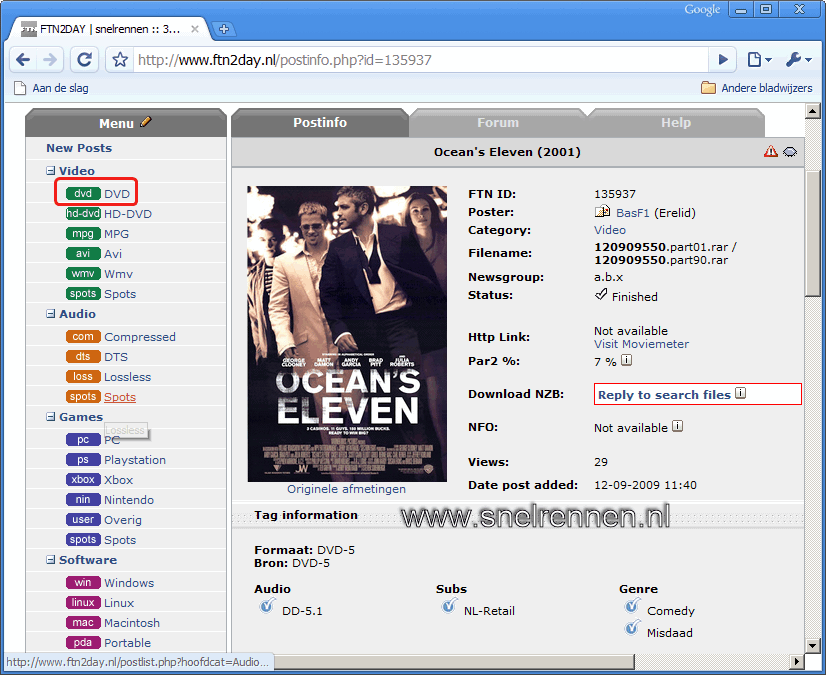This screenshot has height=675, width=826.
Task: Click the green dvd category badge
Action: click(83, 193)
